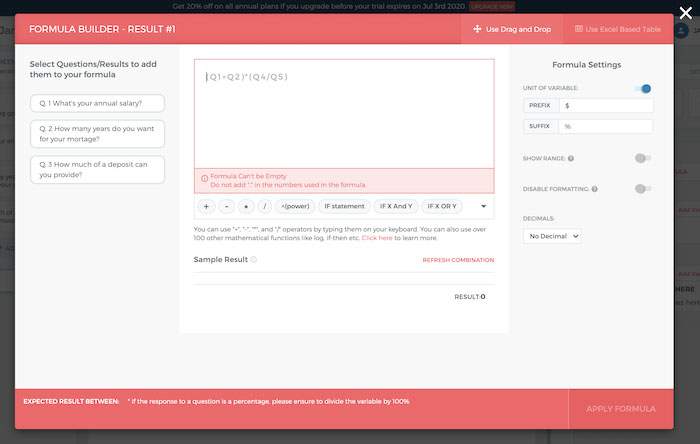Switch to Use Drag and Drop mode
Screen dimensions: 700x444
pyautogui.click(x=512, y=29)
